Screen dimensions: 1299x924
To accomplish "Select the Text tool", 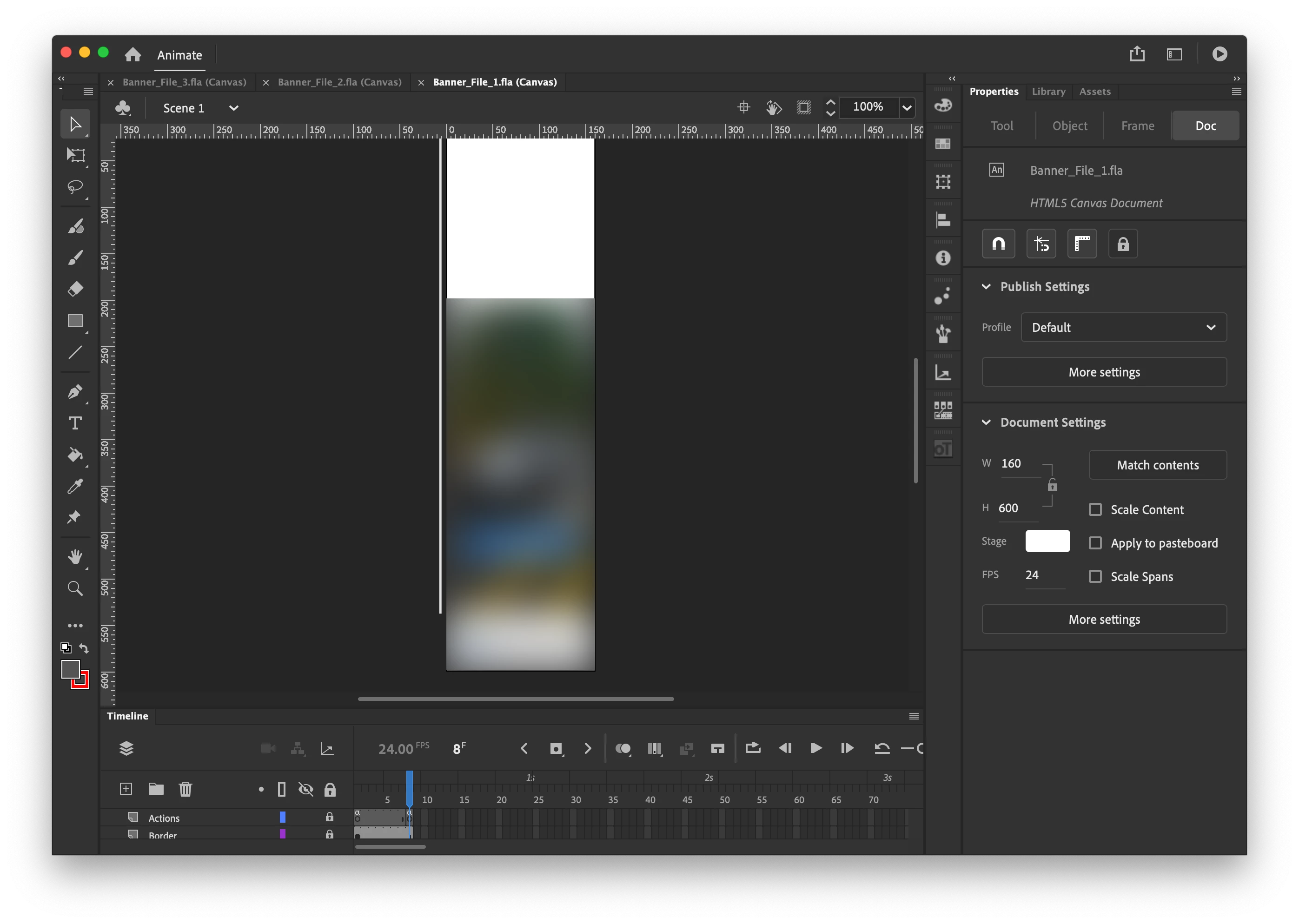I will pyautogui.click(x=75, y=423).
